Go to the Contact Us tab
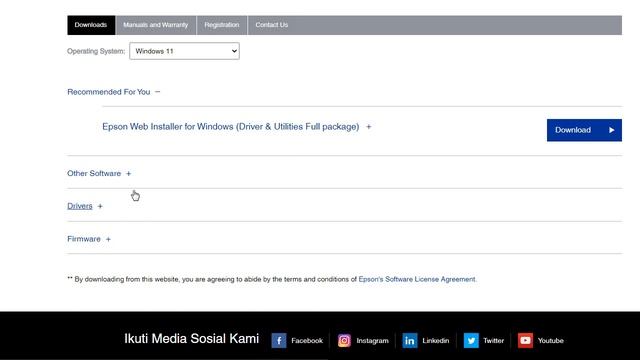640x360 pixels. pos(271,25)
